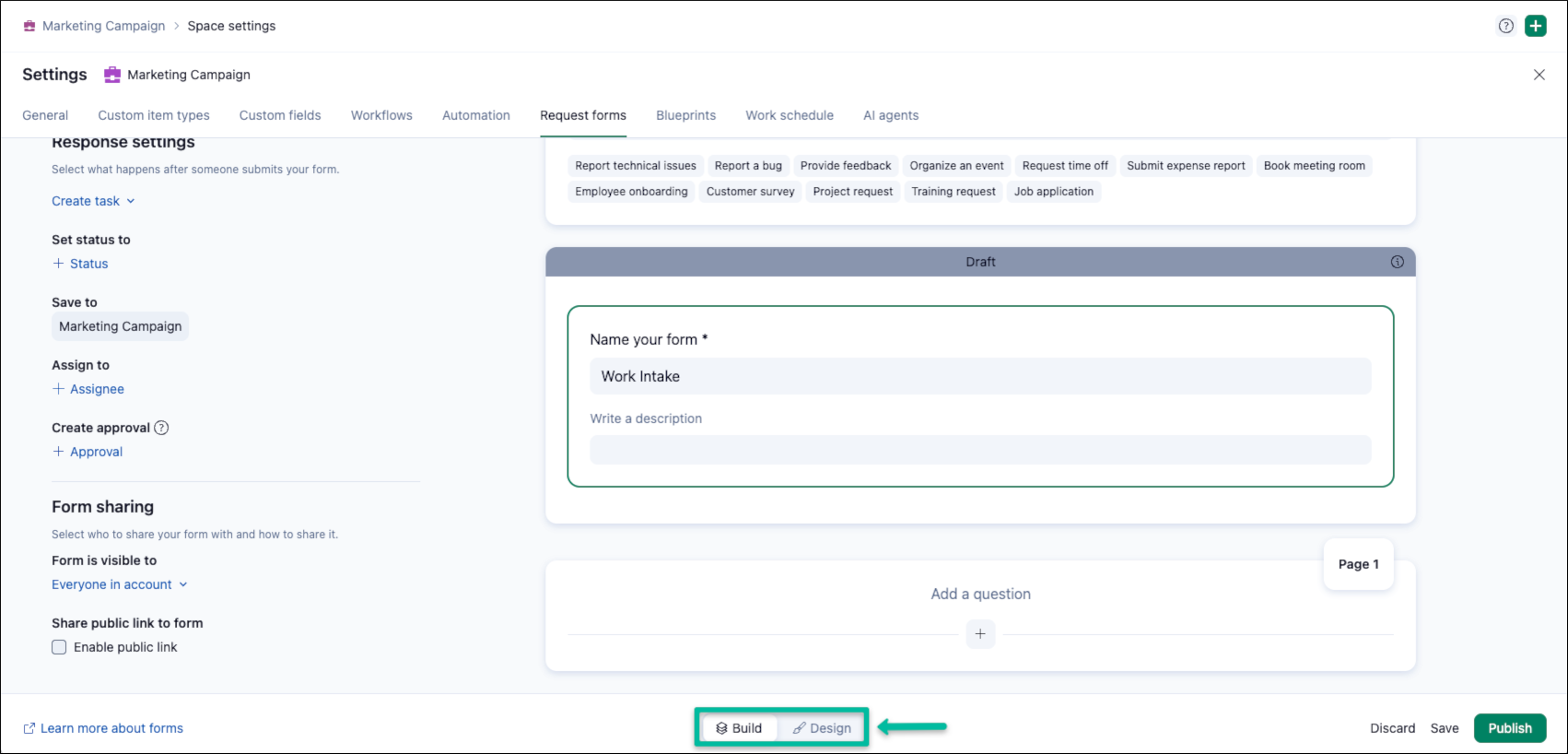Choose Request time off template
Screen dimensions: 1568x754
click(x=1065, y=166)
